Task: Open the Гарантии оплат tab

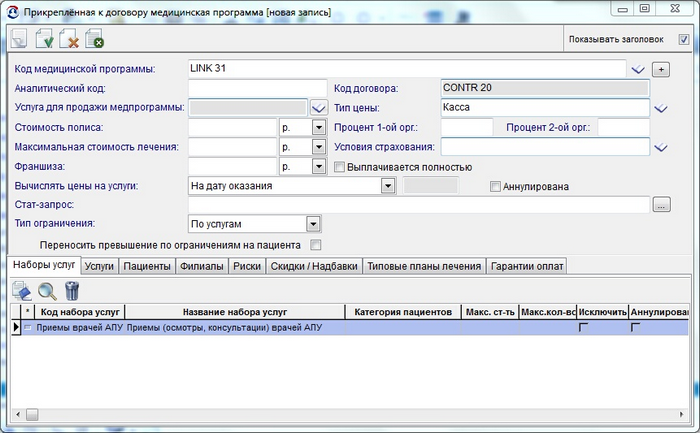Action: pyautogui.click(x=527, y=266)
